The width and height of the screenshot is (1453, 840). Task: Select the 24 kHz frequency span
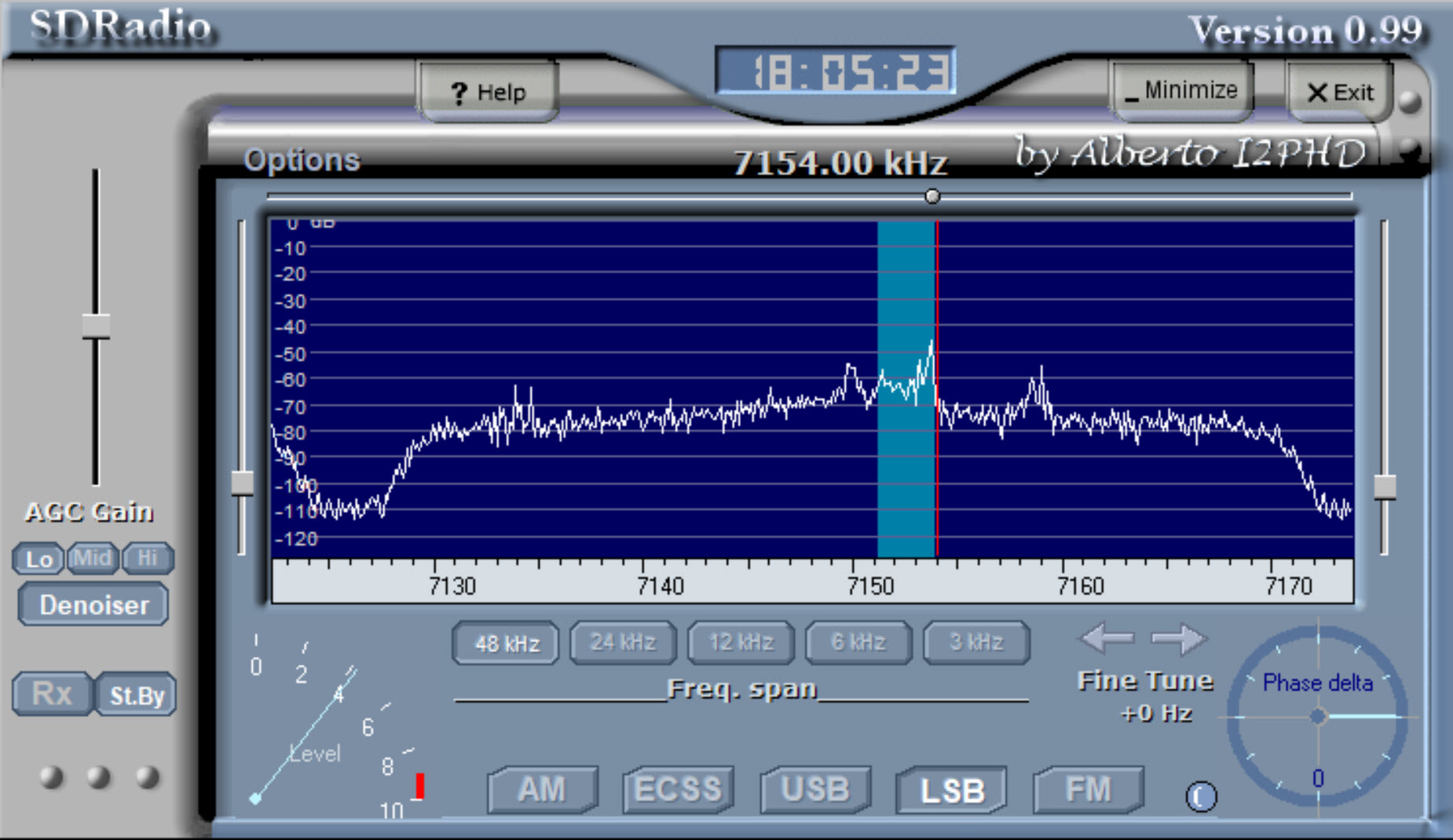point(621,642)
